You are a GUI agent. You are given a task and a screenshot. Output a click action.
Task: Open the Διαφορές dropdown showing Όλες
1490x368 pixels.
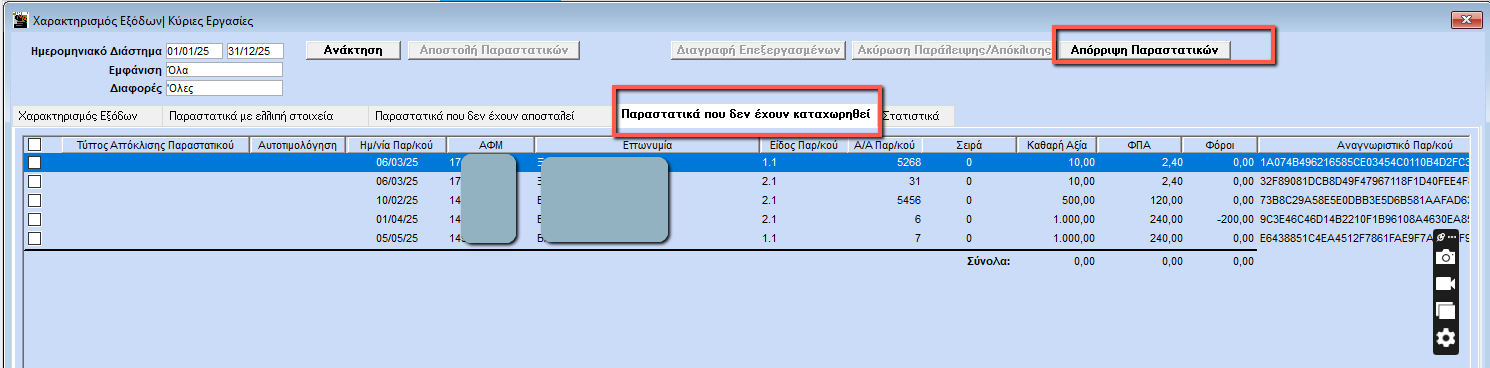(x=225, y=88)
